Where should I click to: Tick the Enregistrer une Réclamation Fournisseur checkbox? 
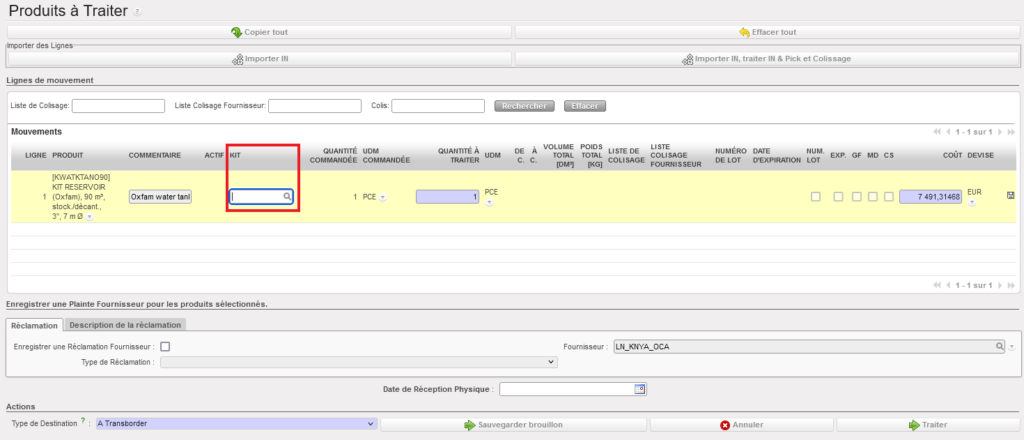[x=166, y=346]
